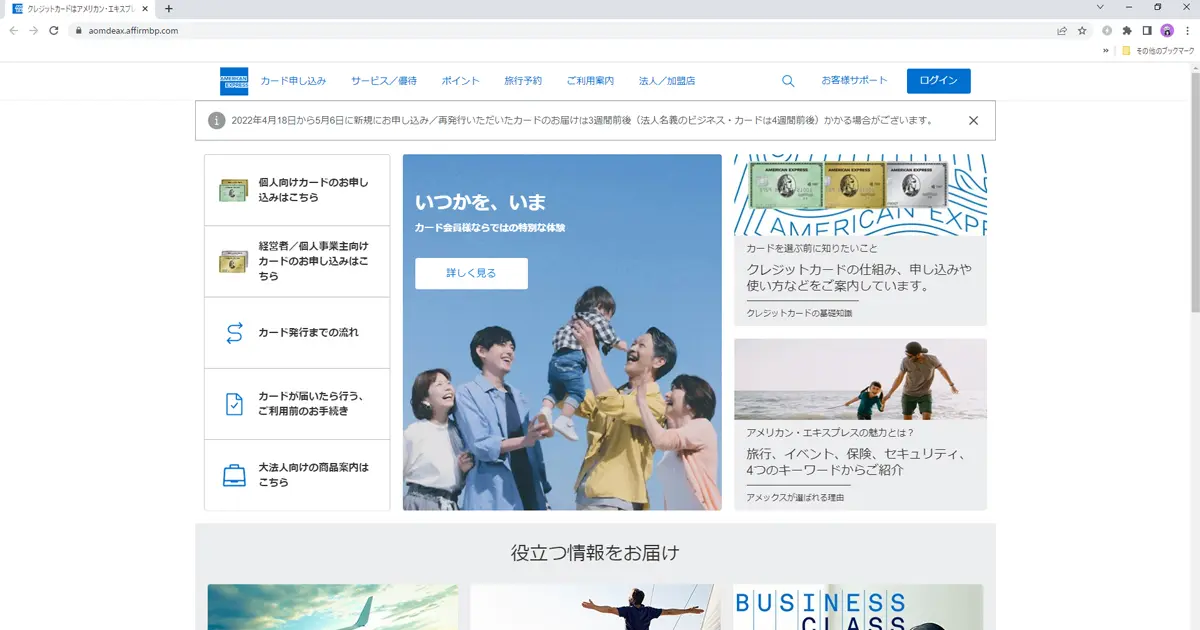Open the site search magnifier icon
1200x630 pixels.
tap(788, 81)
